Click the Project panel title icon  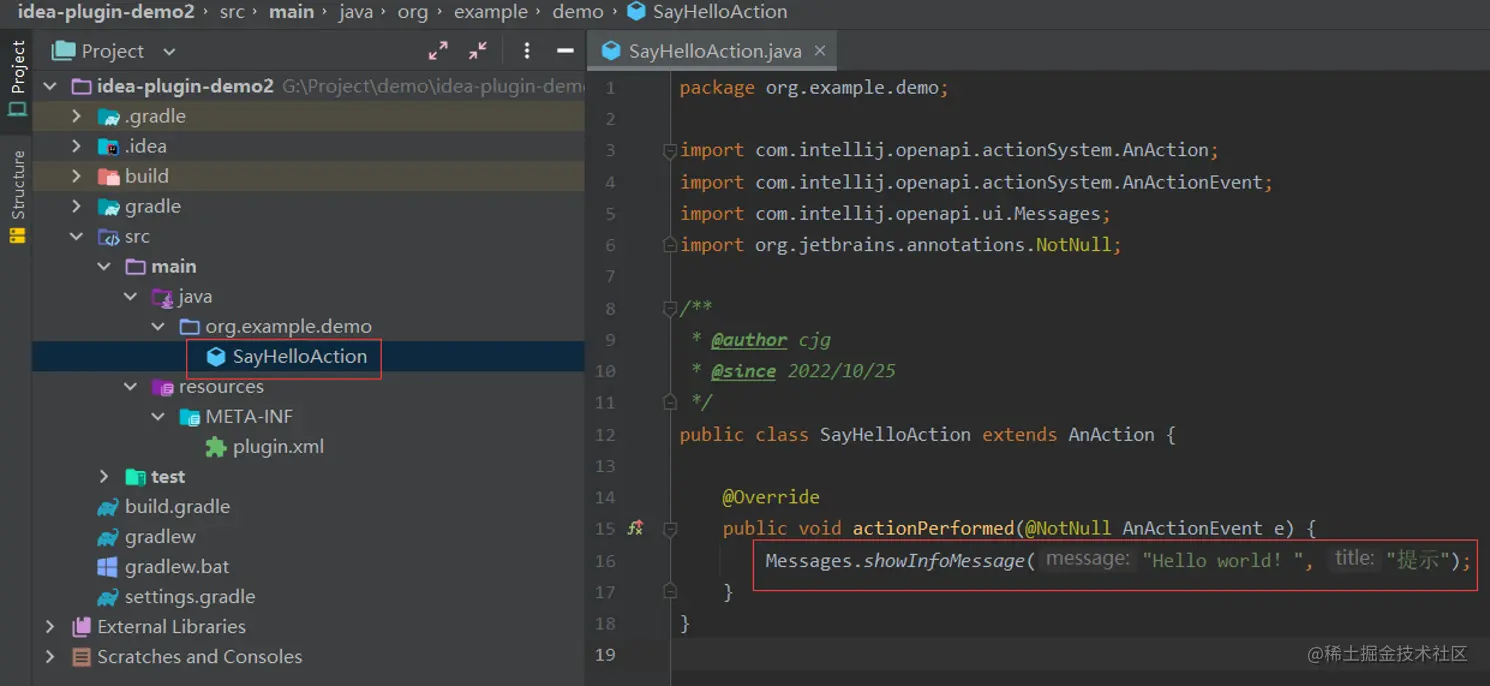click(64, 51)
